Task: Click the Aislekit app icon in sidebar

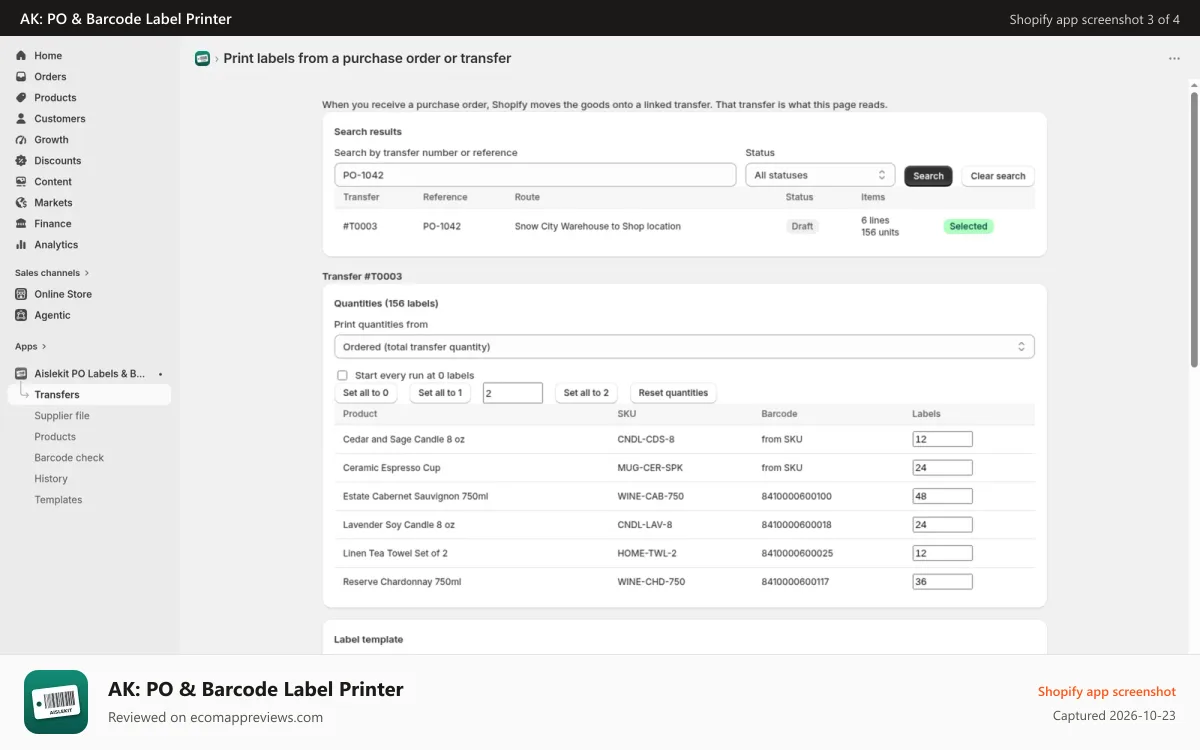Action: click(21, 374)
